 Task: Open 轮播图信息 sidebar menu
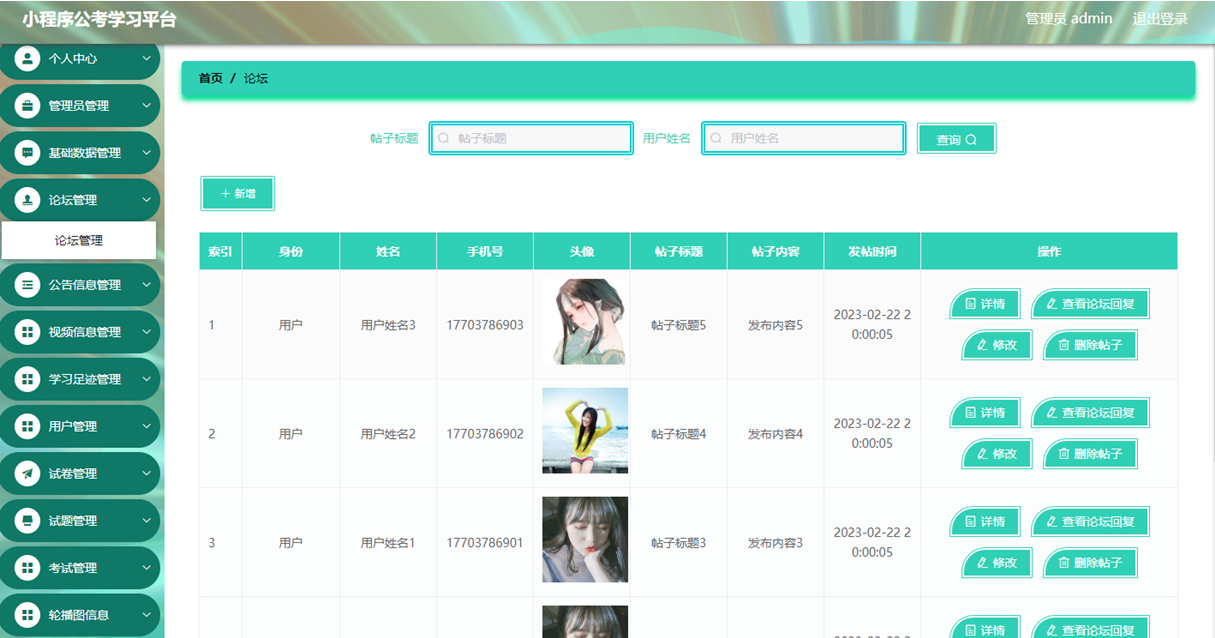(80, 614)
